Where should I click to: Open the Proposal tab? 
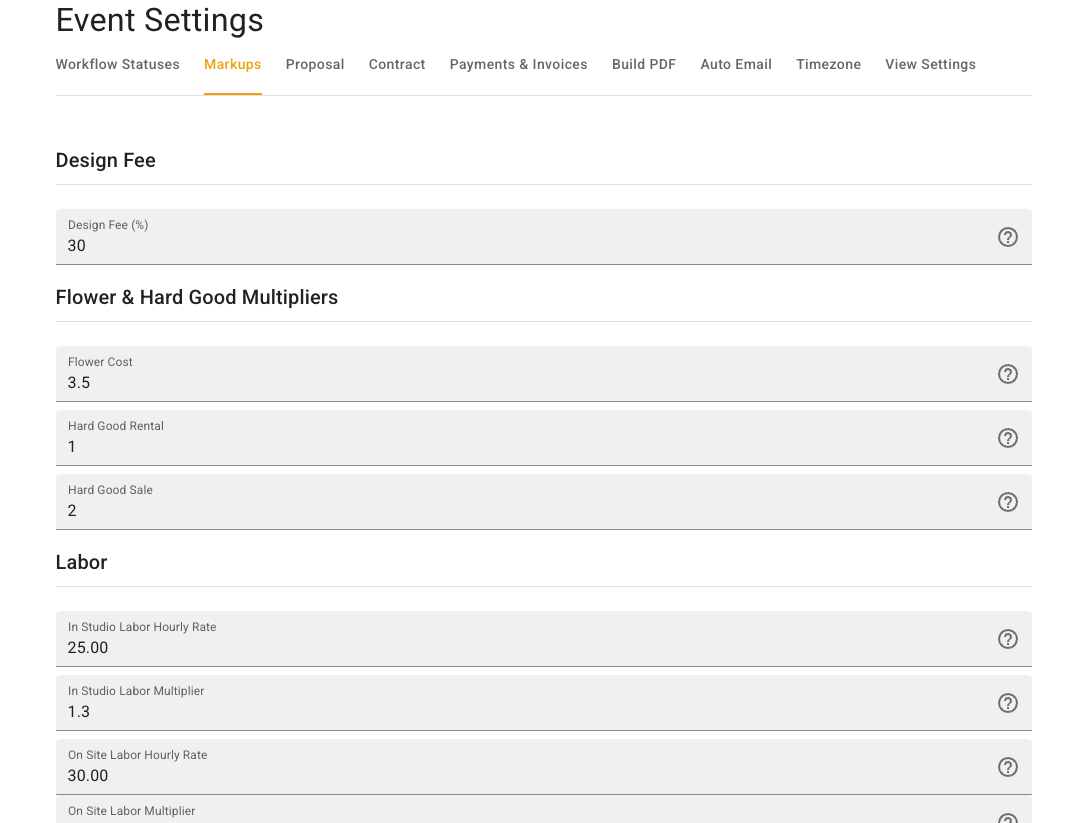tap(315, 65)
